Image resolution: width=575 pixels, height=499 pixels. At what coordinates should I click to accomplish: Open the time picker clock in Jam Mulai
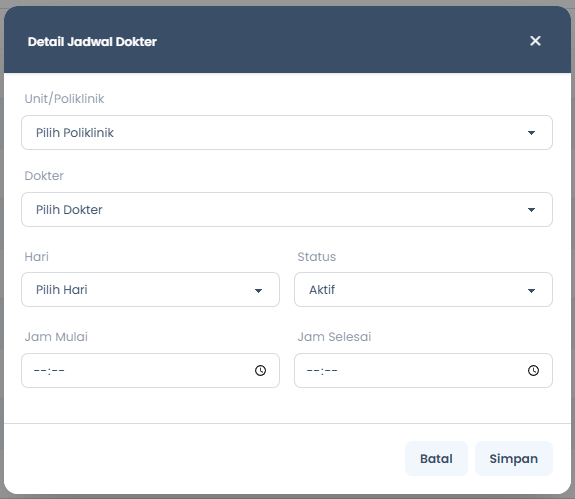coord(260,370)
